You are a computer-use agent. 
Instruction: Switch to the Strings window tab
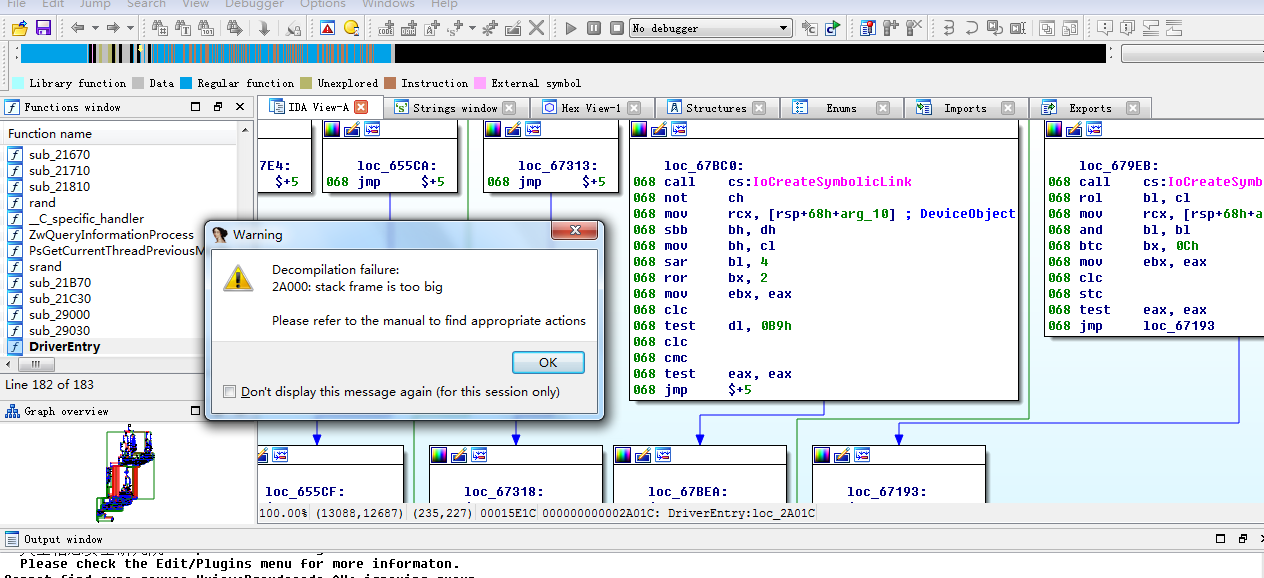tap(455, 108)
